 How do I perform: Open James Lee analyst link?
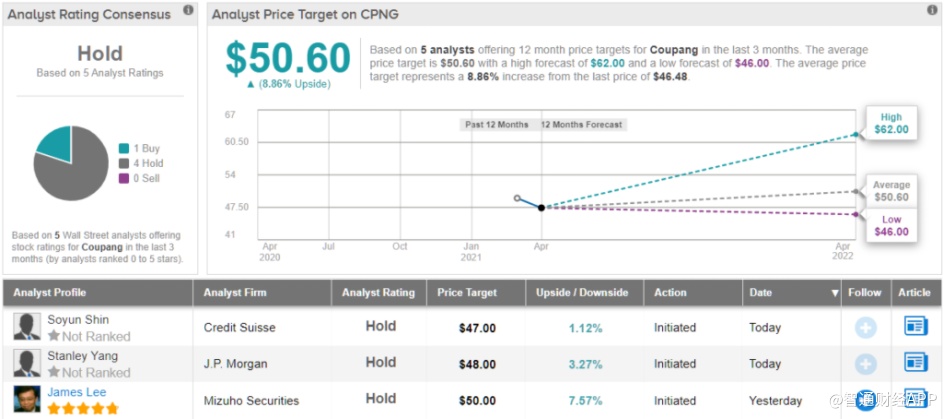(76, 392)
